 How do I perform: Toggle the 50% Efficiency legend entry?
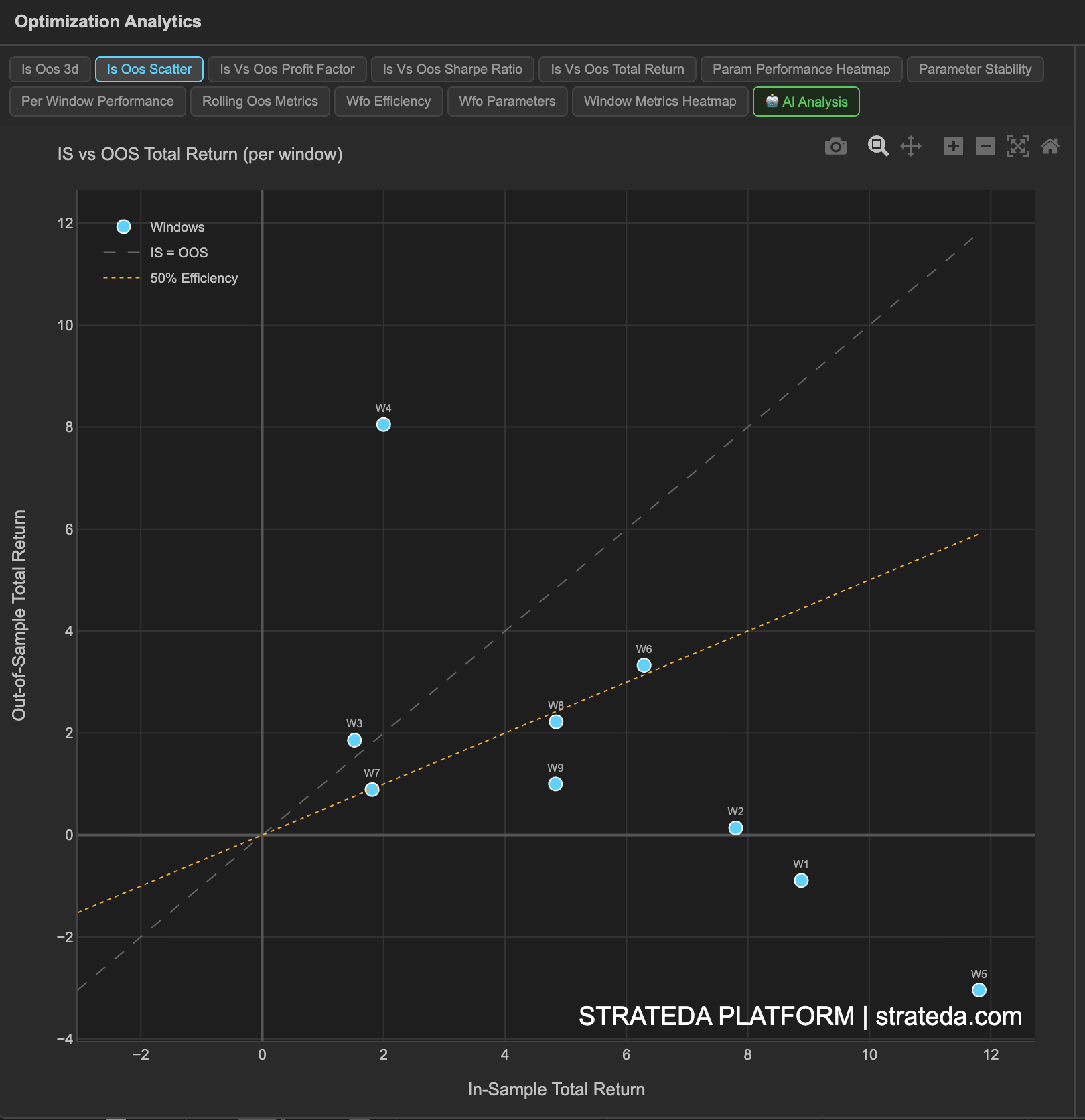point(194,277)
